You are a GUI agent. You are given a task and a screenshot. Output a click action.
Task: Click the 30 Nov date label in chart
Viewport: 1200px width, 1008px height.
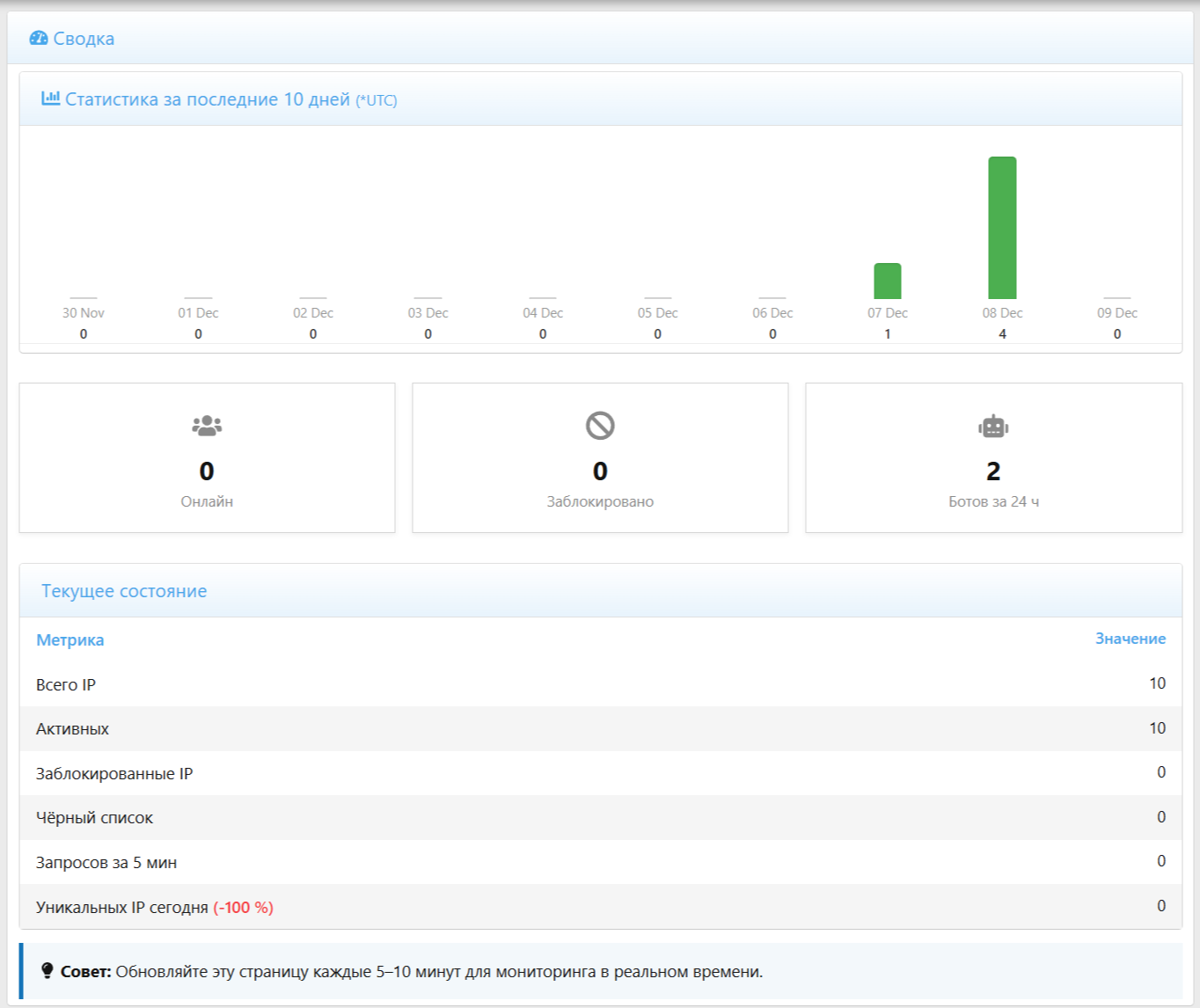point(84,313)
